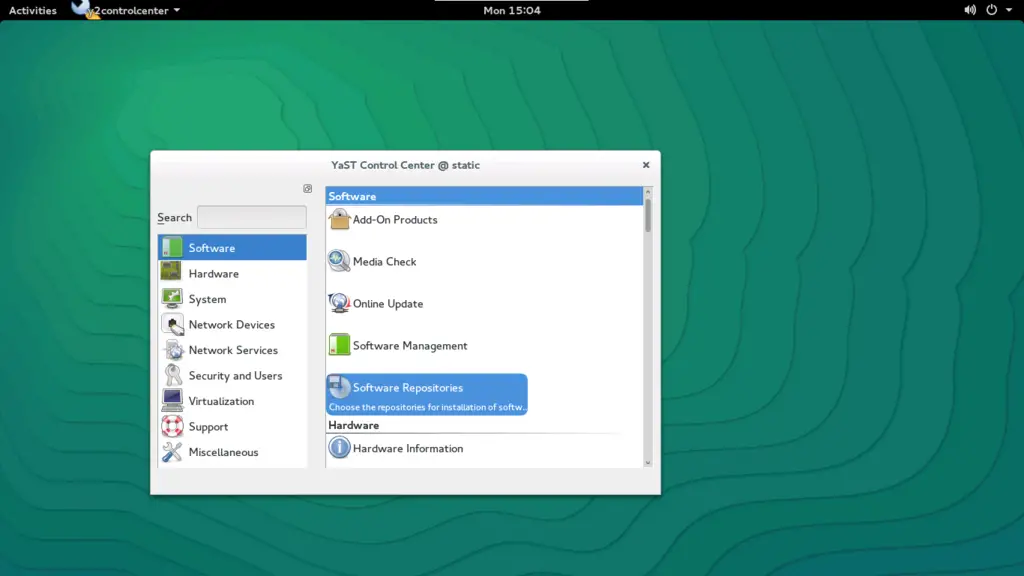Viewport: 1024px width, 576px height.
Task: Click the scrollbar down arrow
Action: click(x=648, y=463)
